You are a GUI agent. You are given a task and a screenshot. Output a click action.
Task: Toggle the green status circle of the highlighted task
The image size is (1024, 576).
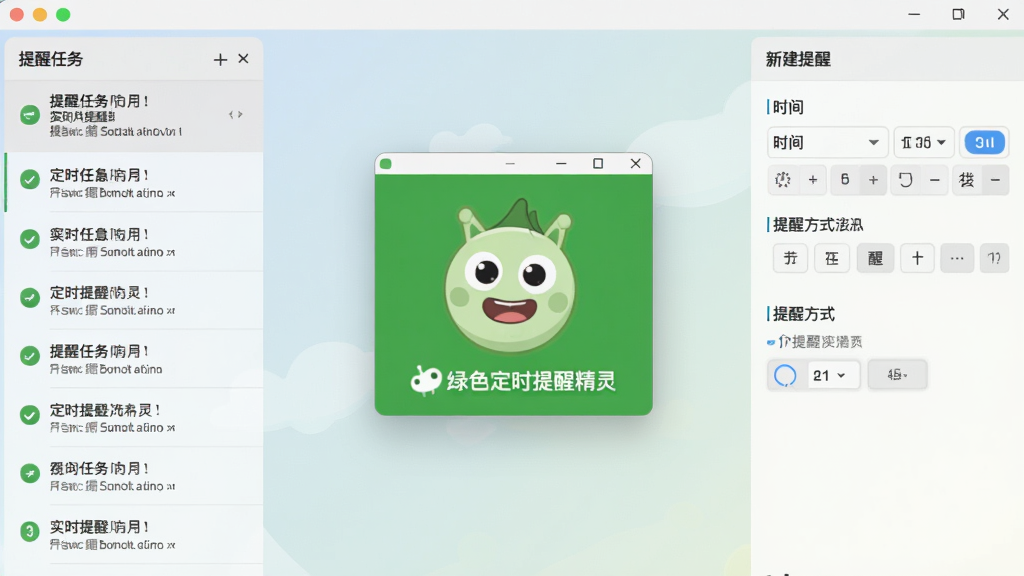[29, 115]
